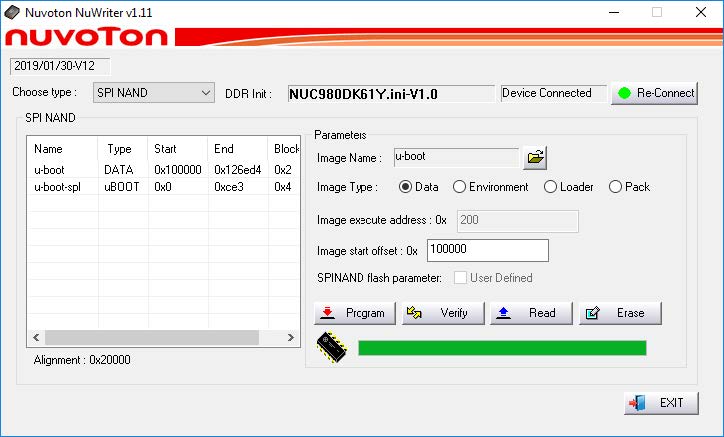Click the Verify button

(443, 313)
